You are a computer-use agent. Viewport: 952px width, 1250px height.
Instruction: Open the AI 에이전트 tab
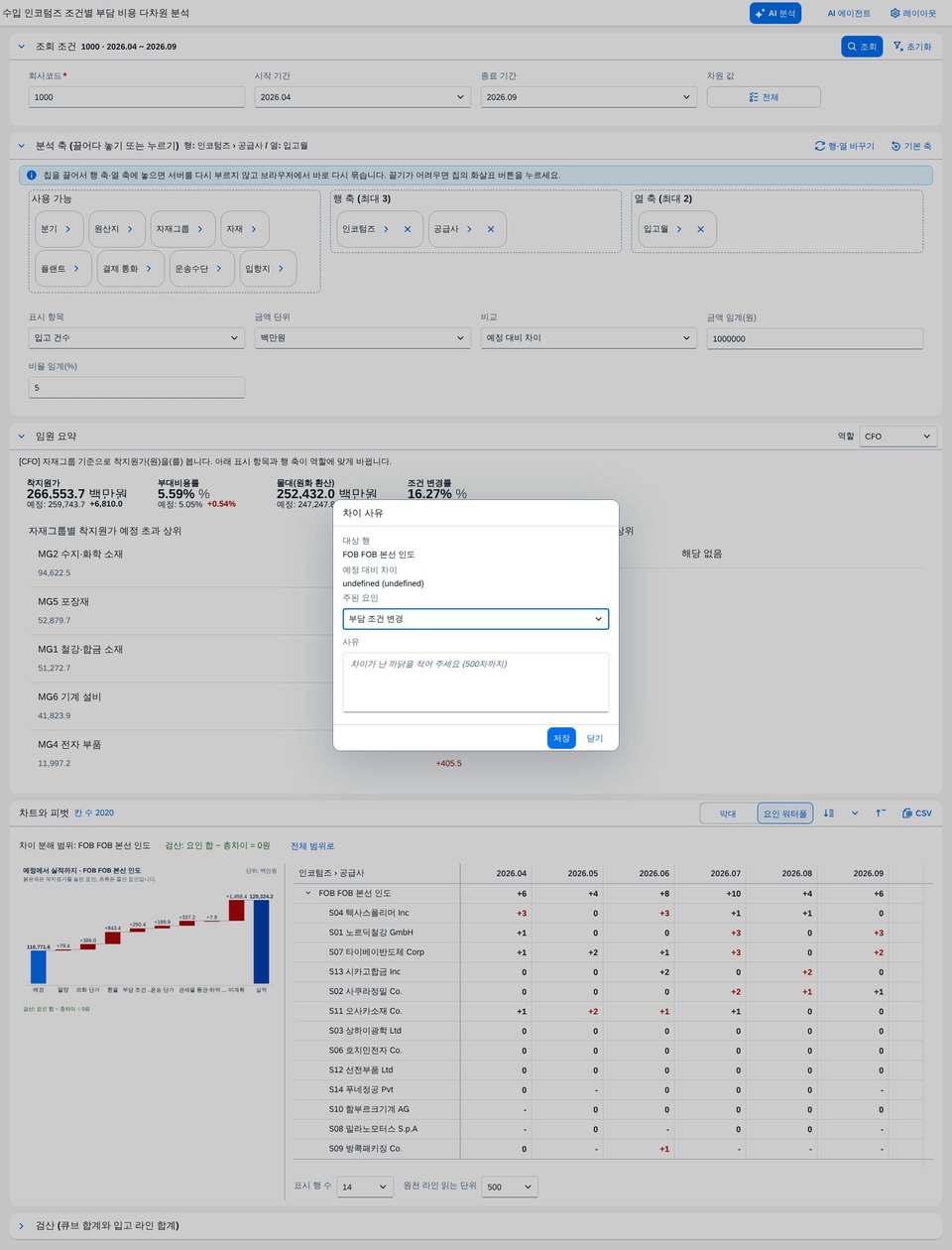(849, 13)
